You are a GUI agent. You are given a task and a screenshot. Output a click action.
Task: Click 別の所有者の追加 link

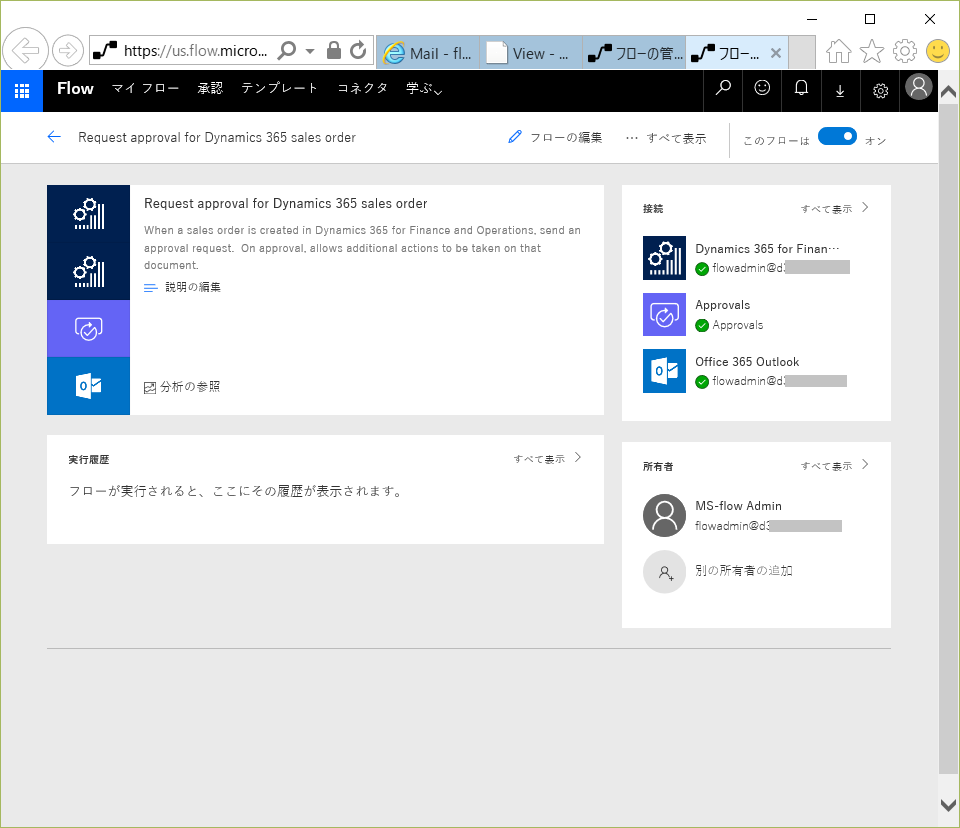pos(744,571)
